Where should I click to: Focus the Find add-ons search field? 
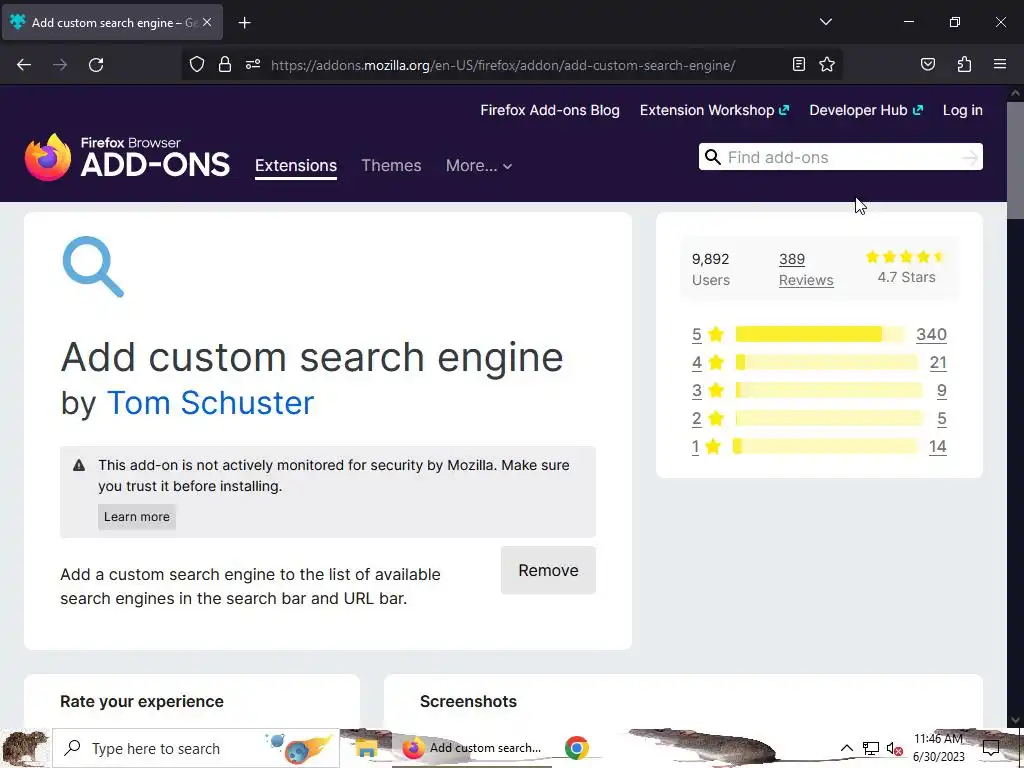[840, 157]
